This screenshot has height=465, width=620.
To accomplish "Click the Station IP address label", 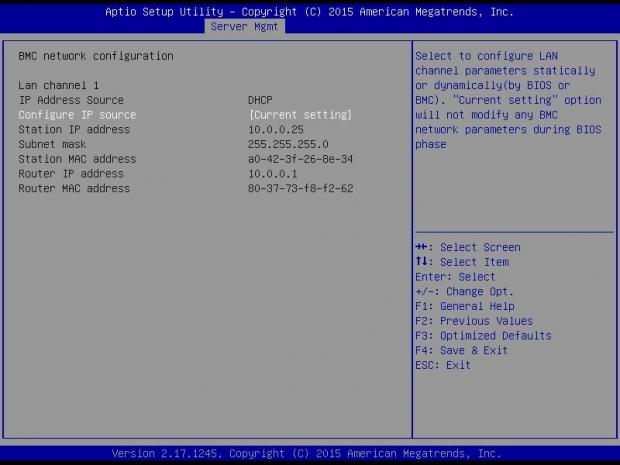I will (74, 129).
